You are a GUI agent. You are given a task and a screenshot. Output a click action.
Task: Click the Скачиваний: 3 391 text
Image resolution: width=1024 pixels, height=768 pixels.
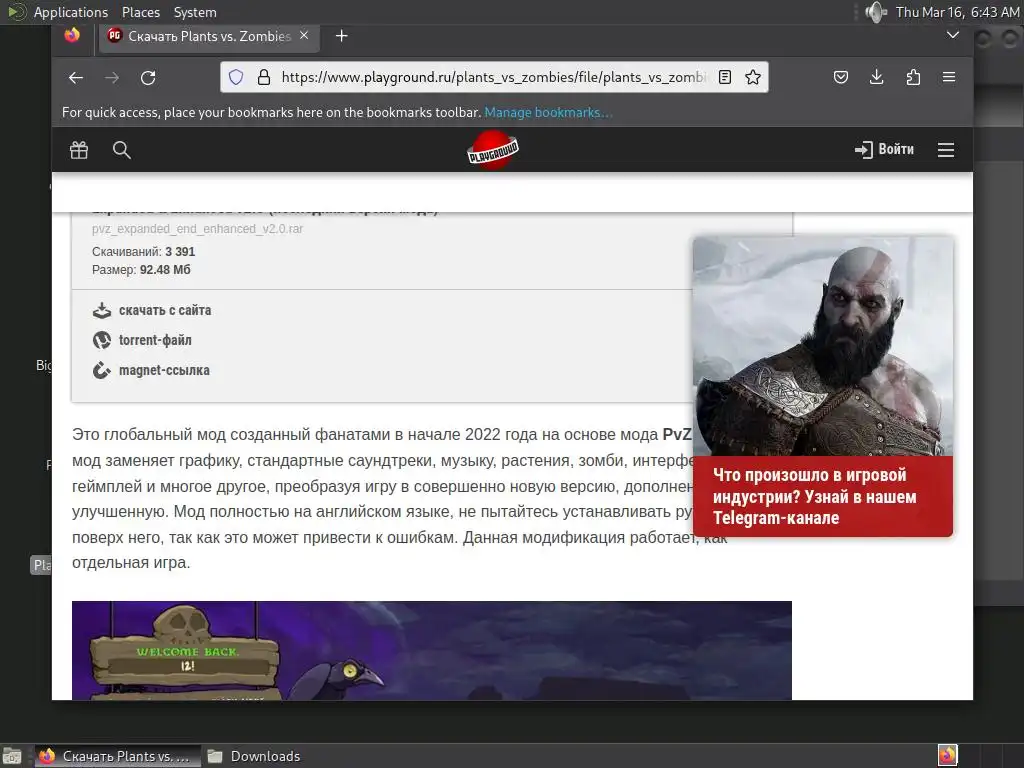[144, 251]
